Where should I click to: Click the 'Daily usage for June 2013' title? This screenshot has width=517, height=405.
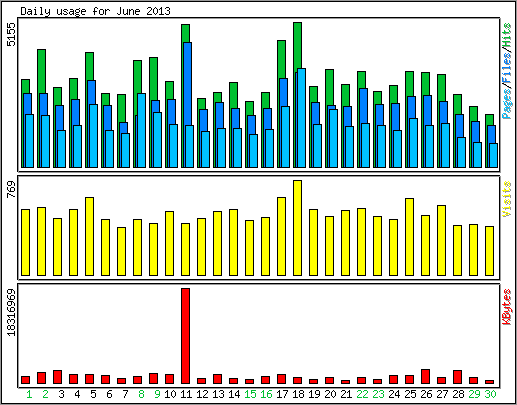coord(95,11)
